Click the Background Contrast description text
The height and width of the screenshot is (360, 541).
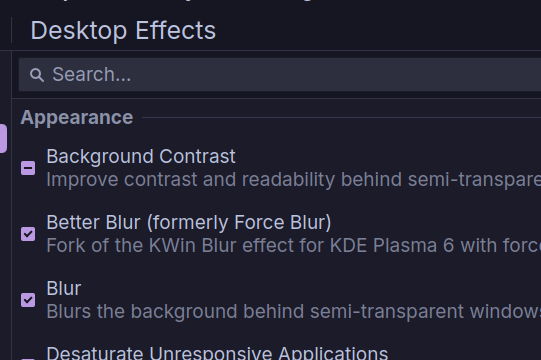coord(294,180)
